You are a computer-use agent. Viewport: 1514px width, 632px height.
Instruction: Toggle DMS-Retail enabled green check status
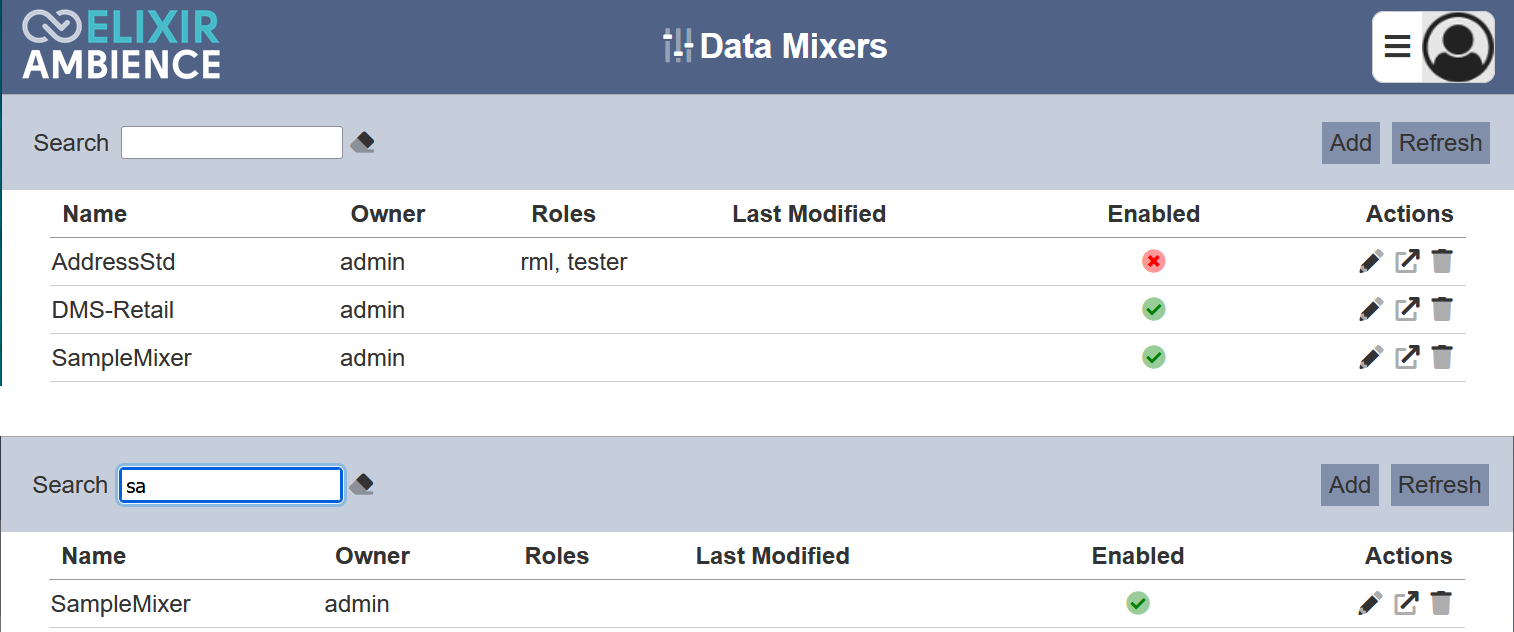[1153, 309]
